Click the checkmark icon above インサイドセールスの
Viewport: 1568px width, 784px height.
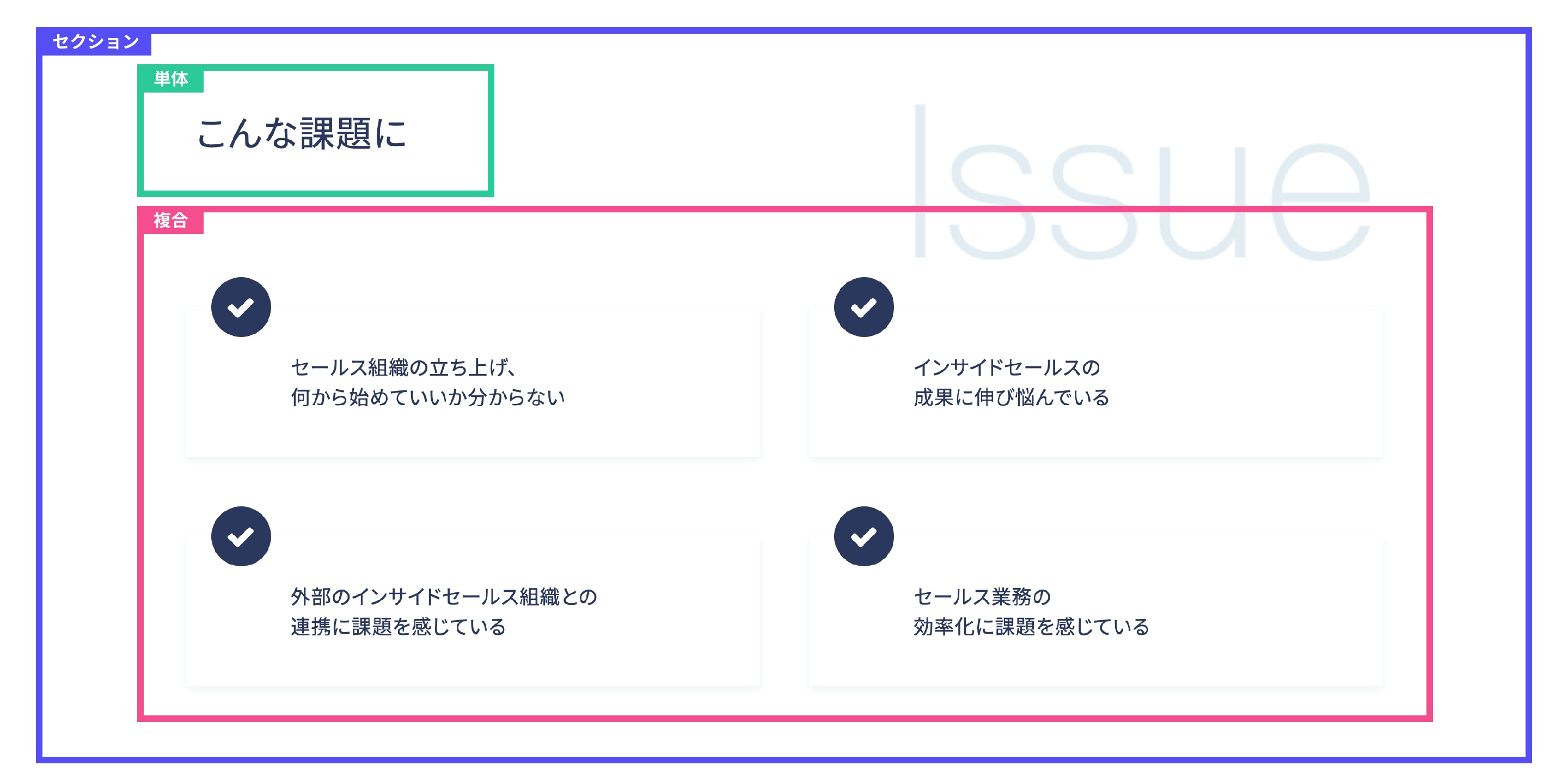pyautogui.click(x=863, y=308)
